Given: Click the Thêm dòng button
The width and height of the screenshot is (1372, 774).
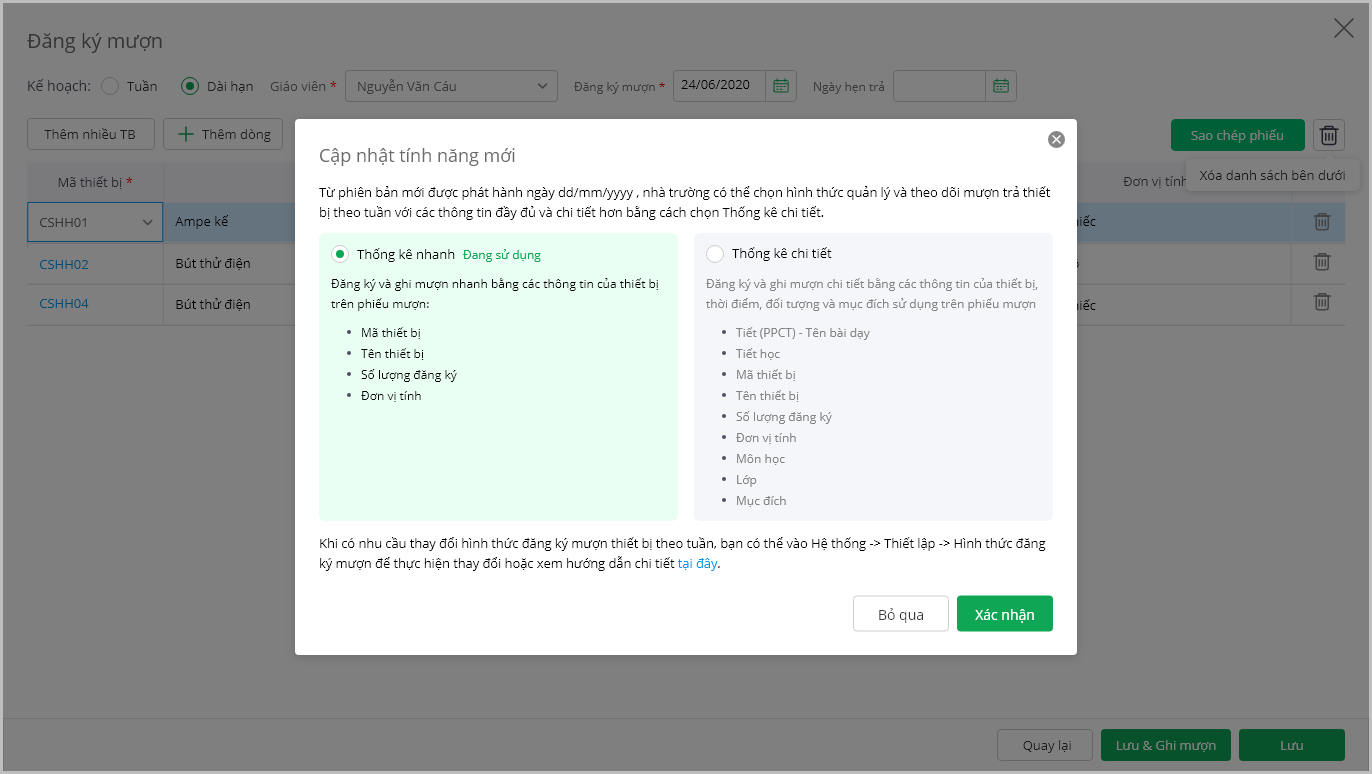Looking at the screenshot, I should pyautogui.click(x=224, y=134).
